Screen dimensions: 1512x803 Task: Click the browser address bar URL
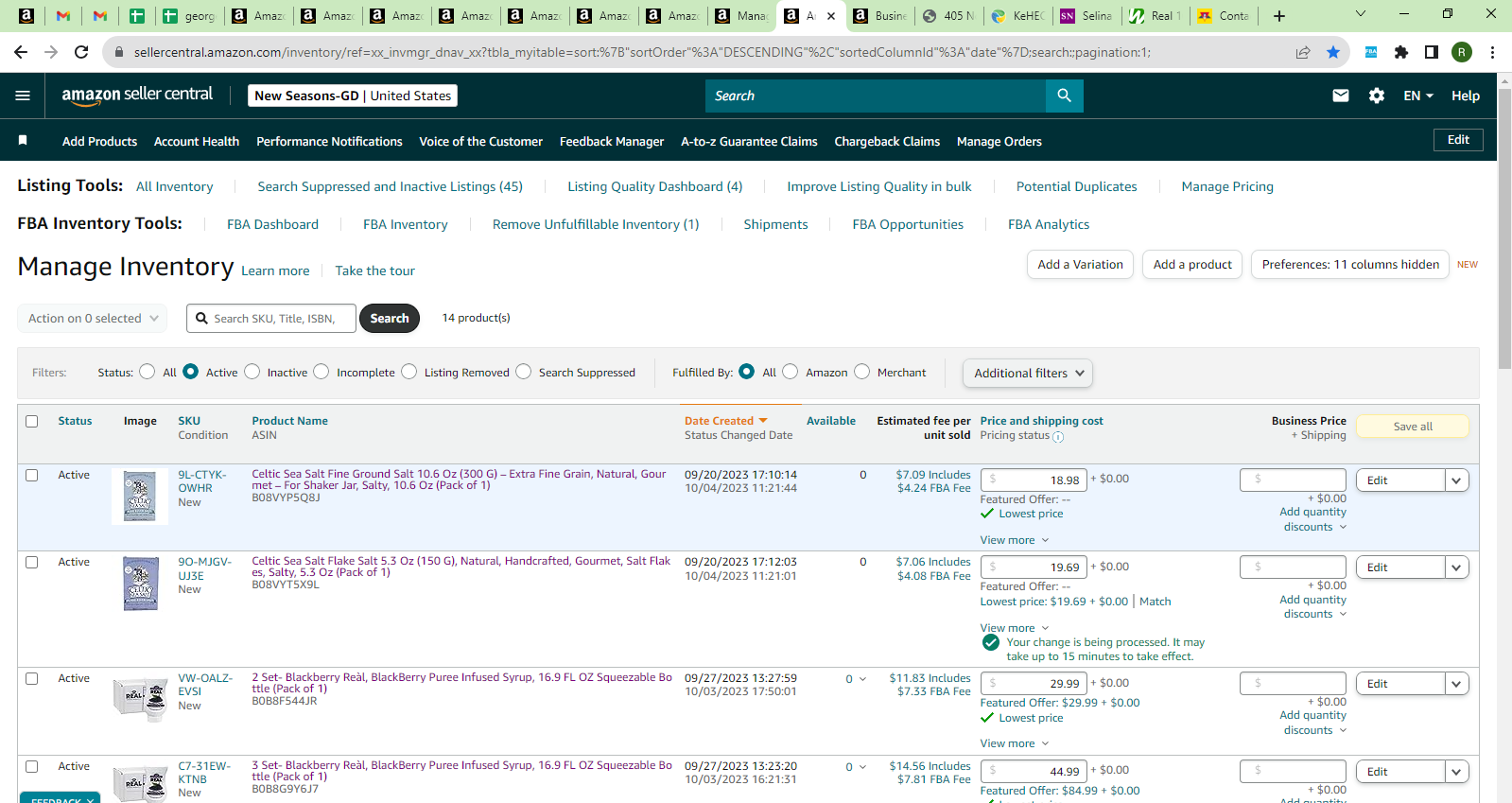[642, 52]
